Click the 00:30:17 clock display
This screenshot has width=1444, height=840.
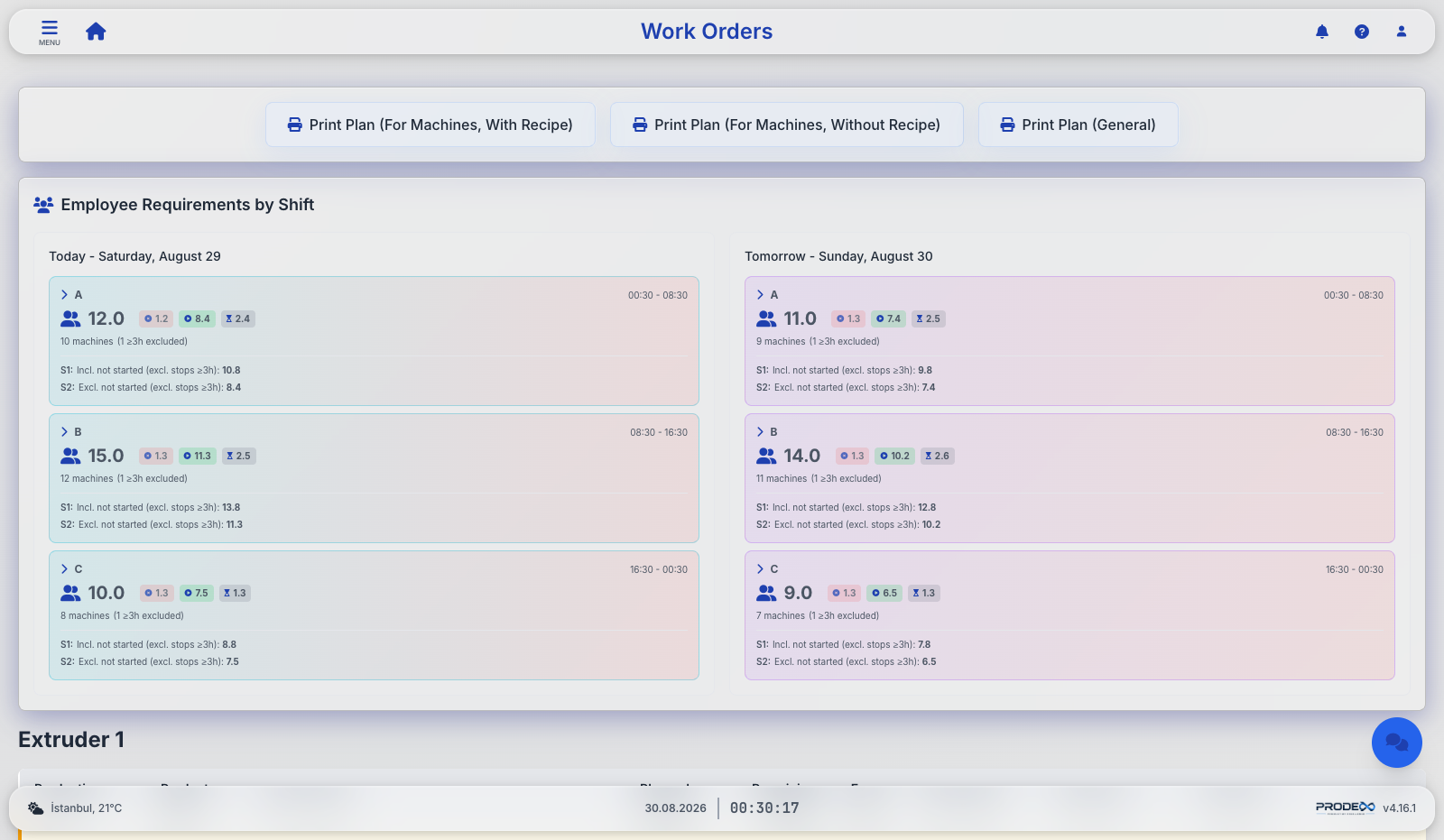[x=764, y=808]
